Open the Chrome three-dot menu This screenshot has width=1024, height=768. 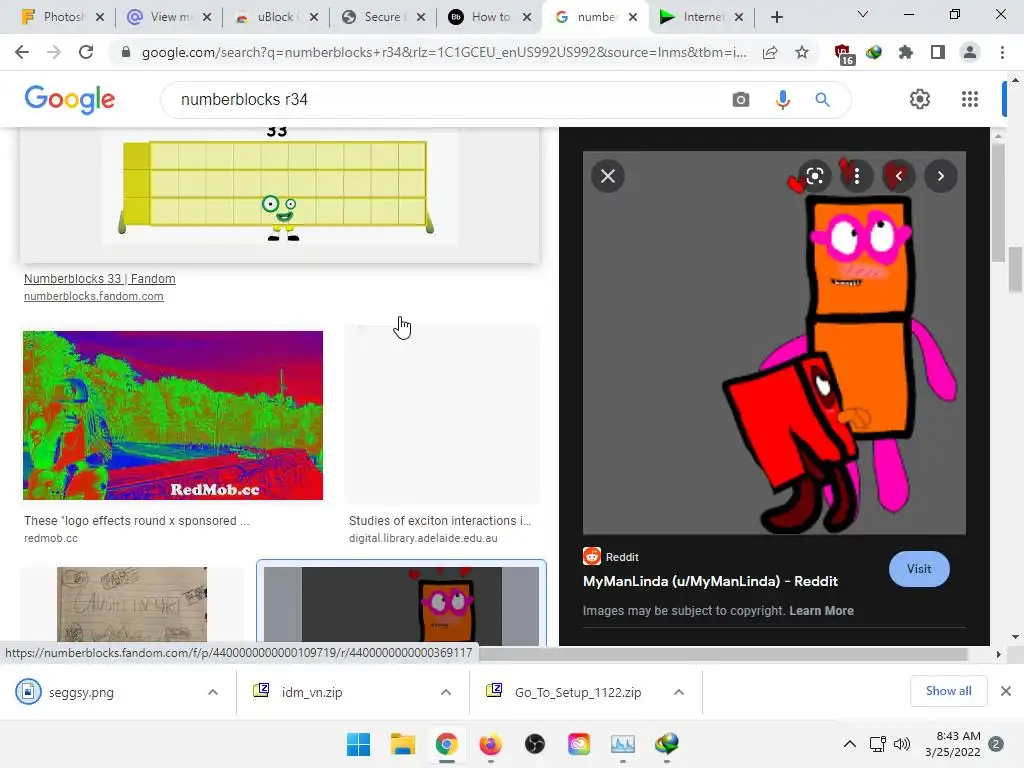tap(1002, 52)
